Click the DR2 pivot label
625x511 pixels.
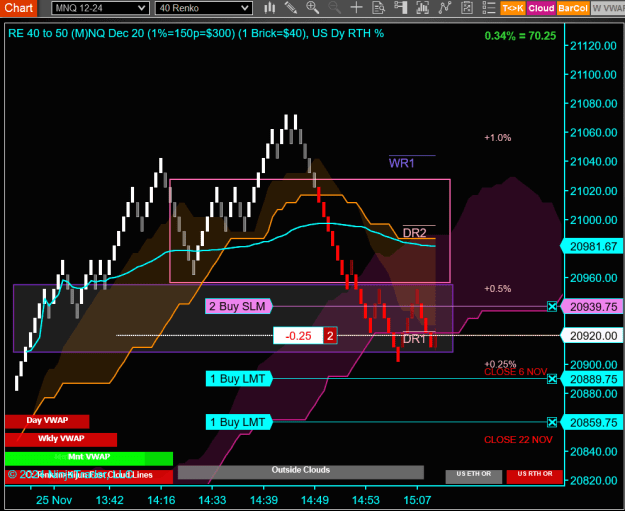415,233
